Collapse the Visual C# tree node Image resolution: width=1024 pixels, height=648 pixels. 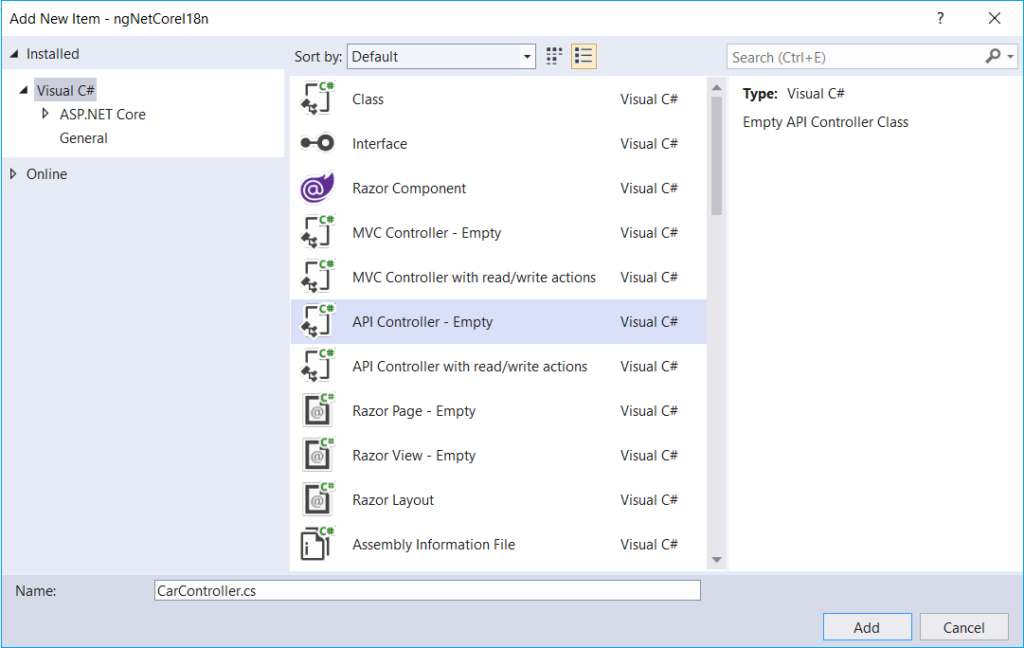click(x=24, y=90)
